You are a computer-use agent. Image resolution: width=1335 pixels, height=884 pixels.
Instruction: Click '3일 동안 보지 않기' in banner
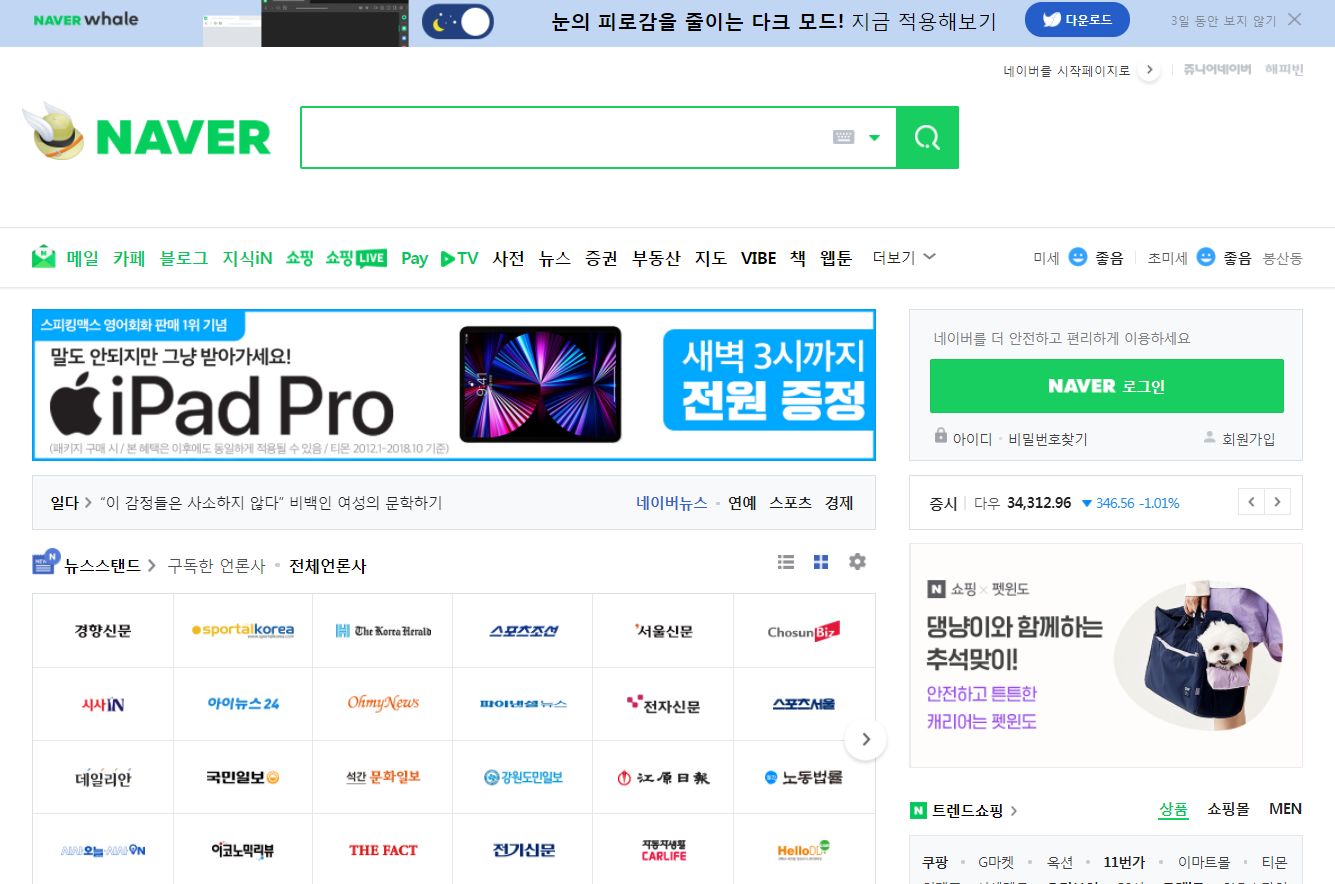(1223, 20)
